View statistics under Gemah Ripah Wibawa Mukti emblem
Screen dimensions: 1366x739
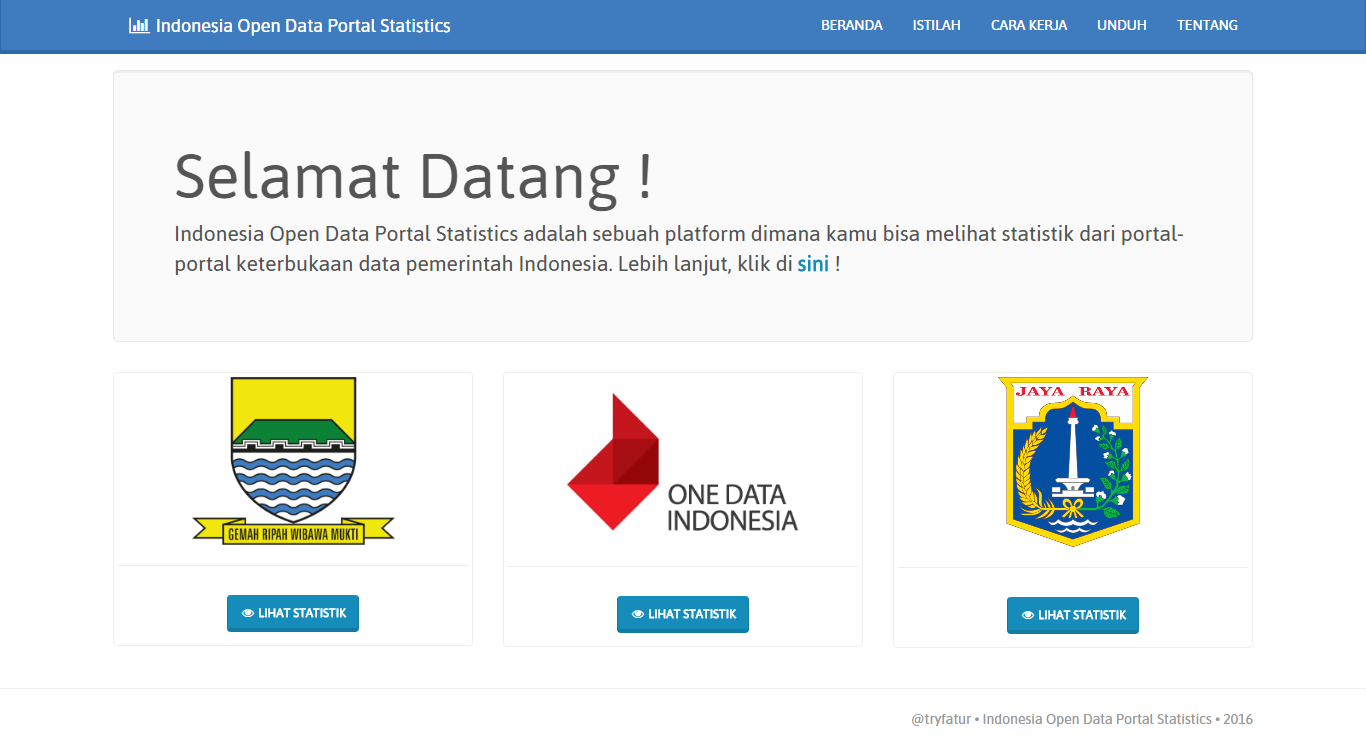293,613
